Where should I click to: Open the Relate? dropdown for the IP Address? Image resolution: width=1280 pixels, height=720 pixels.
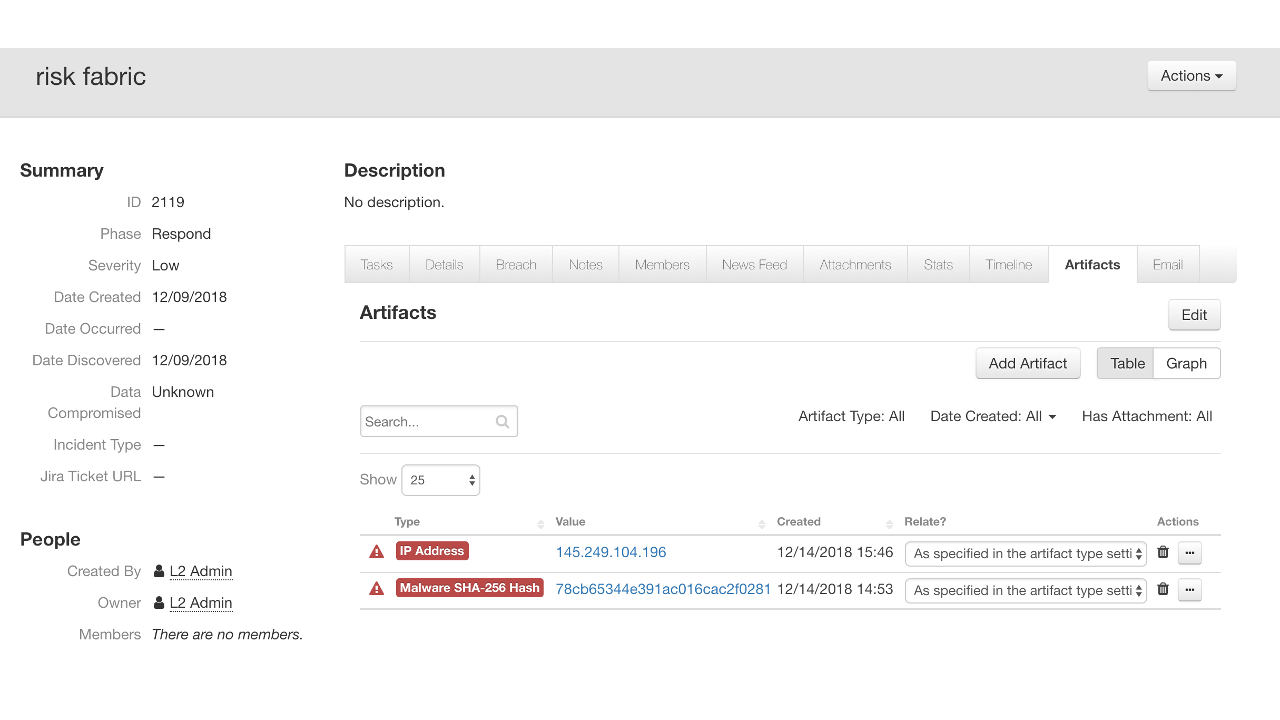point(1025,553)
